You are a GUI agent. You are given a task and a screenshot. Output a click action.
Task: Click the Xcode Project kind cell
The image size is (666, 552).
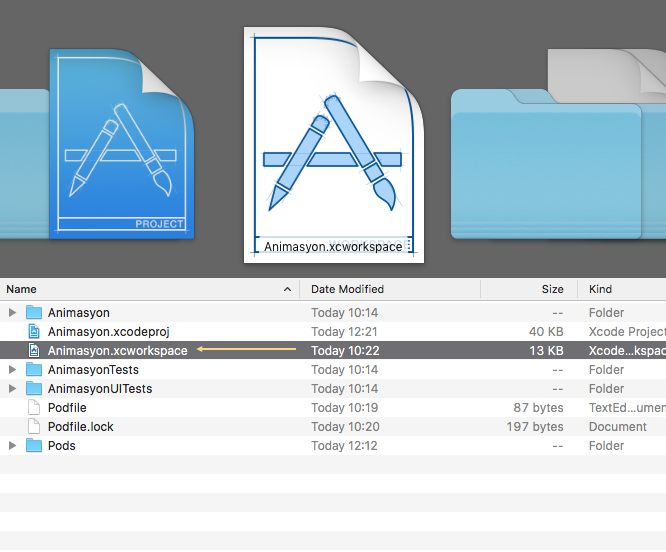pos(627,332)
